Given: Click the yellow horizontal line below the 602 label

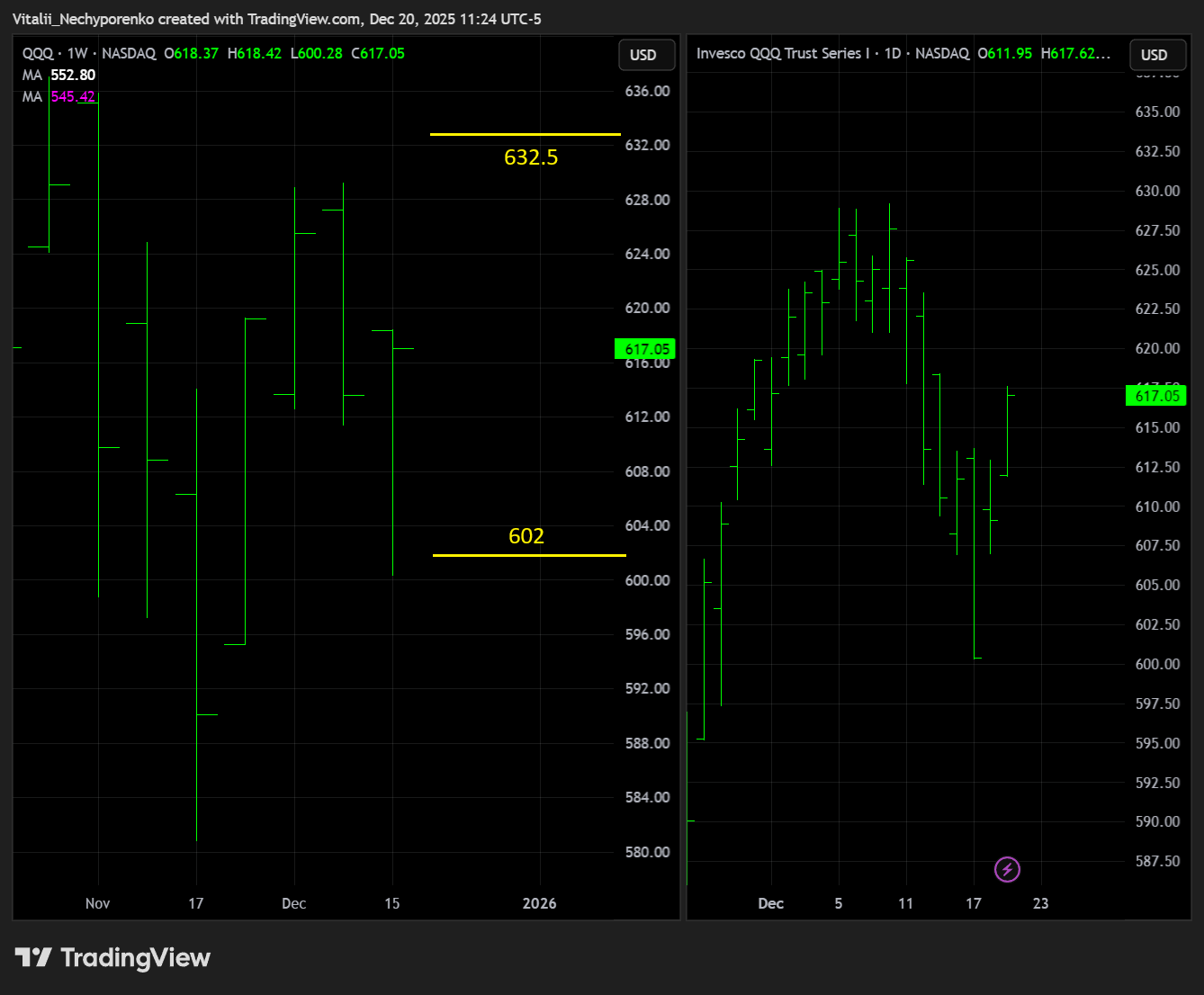Looking at the screenshot, I should [529, 555].
